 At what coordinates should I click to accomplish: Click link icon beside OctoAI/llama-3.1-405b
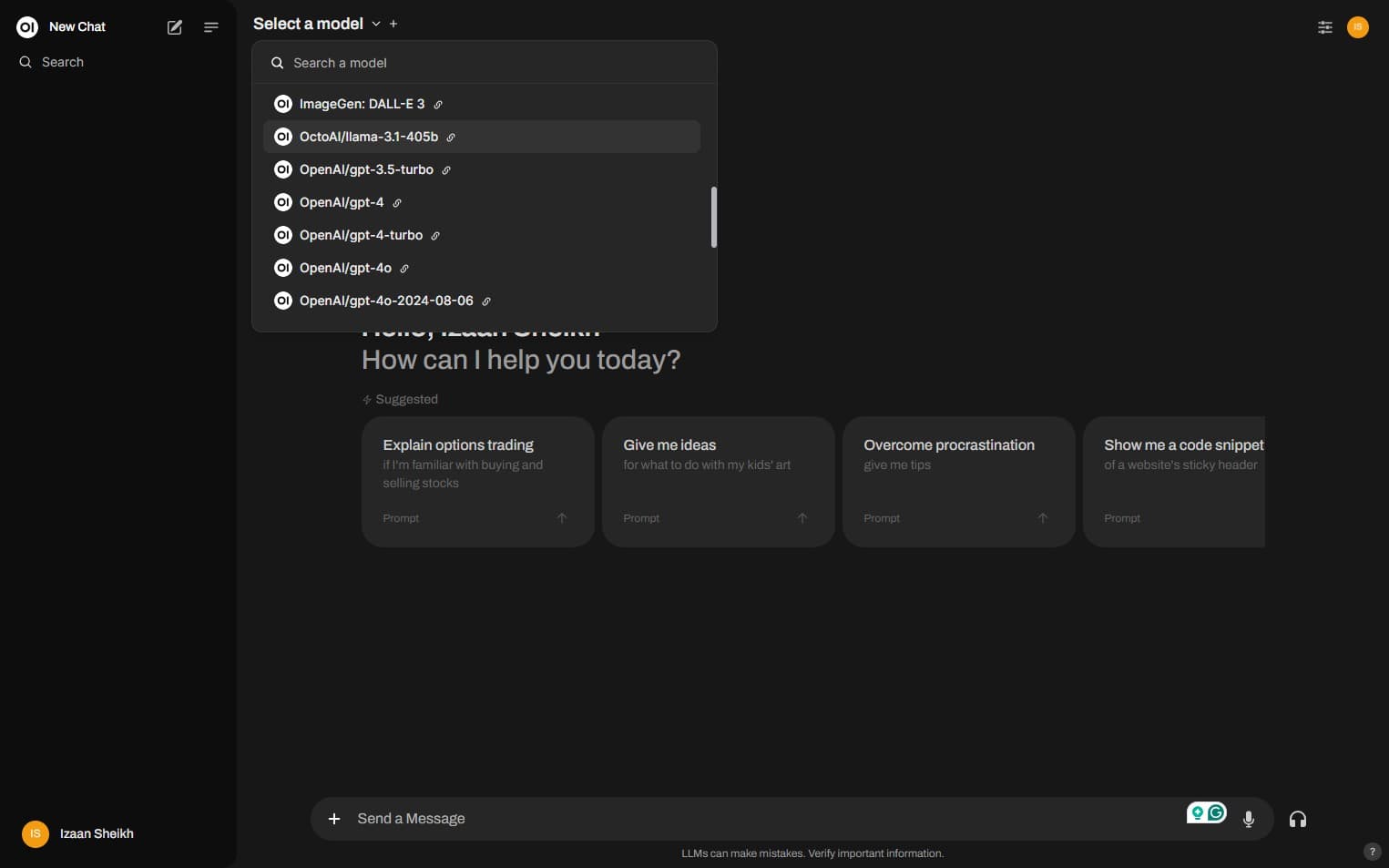coord(451,138)
